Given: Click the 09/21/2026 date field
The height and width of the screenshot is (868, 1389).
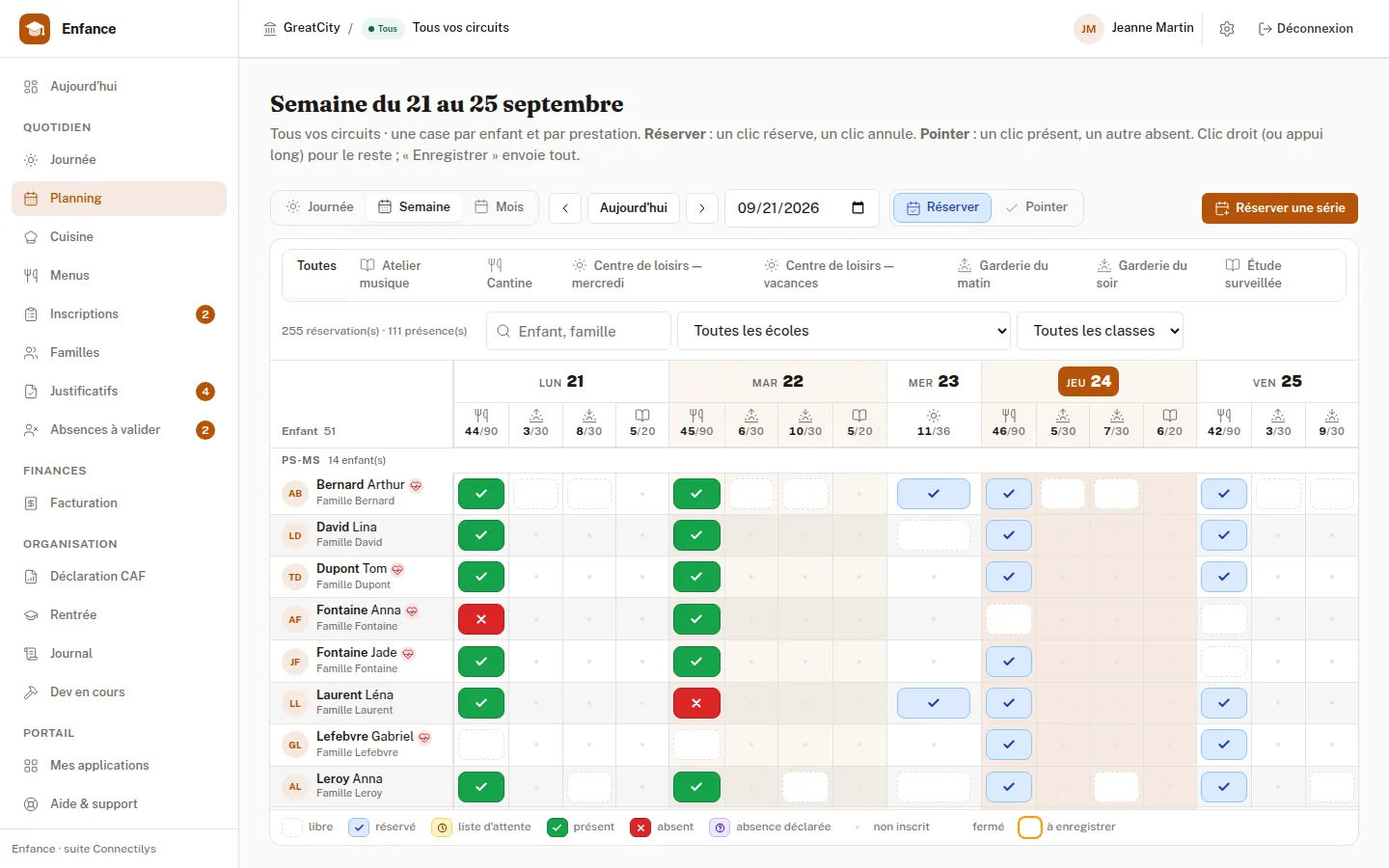Looking at the screenshot, I should click(802, 208).
